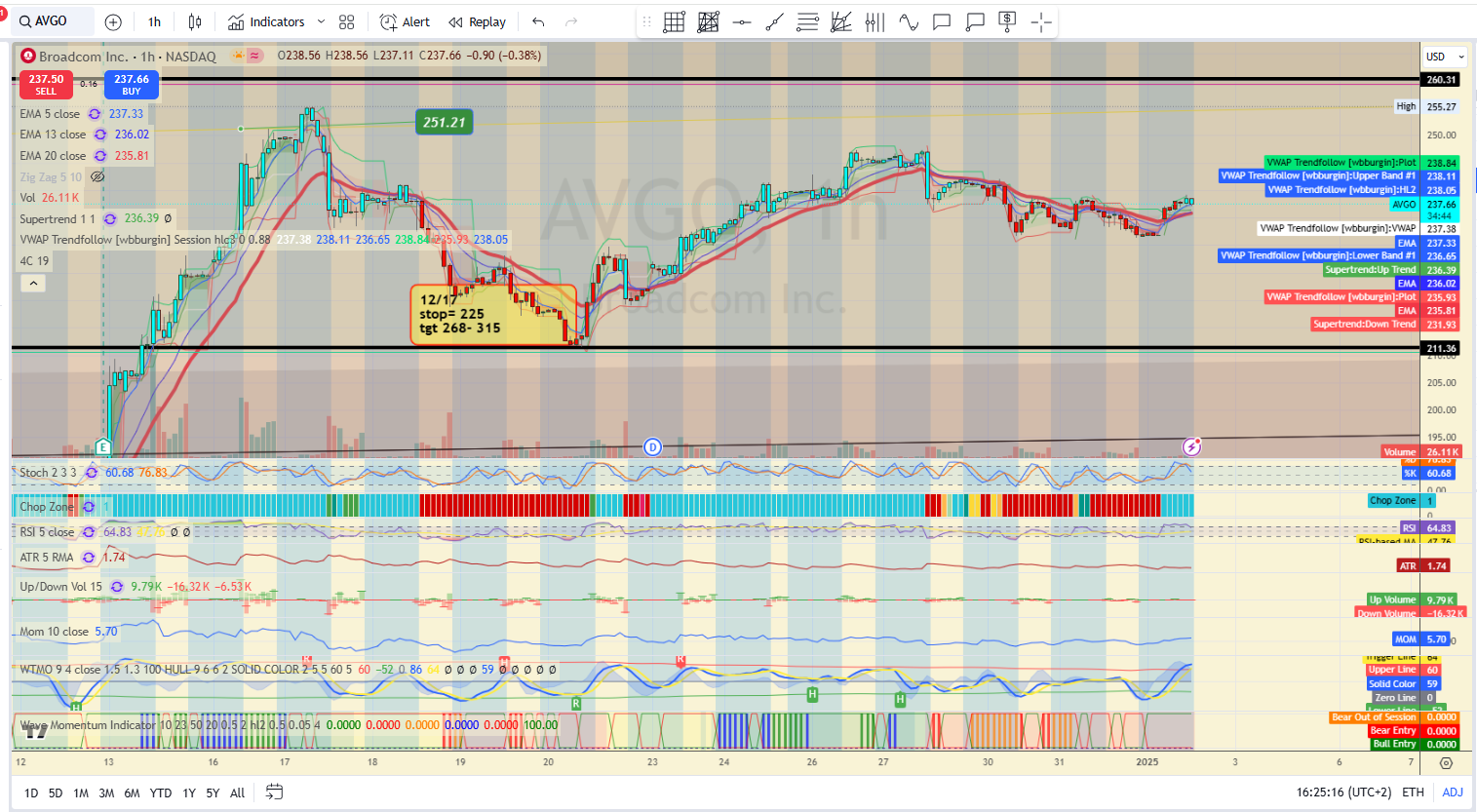Switch chart range to 3M

(x=106, y=793)
